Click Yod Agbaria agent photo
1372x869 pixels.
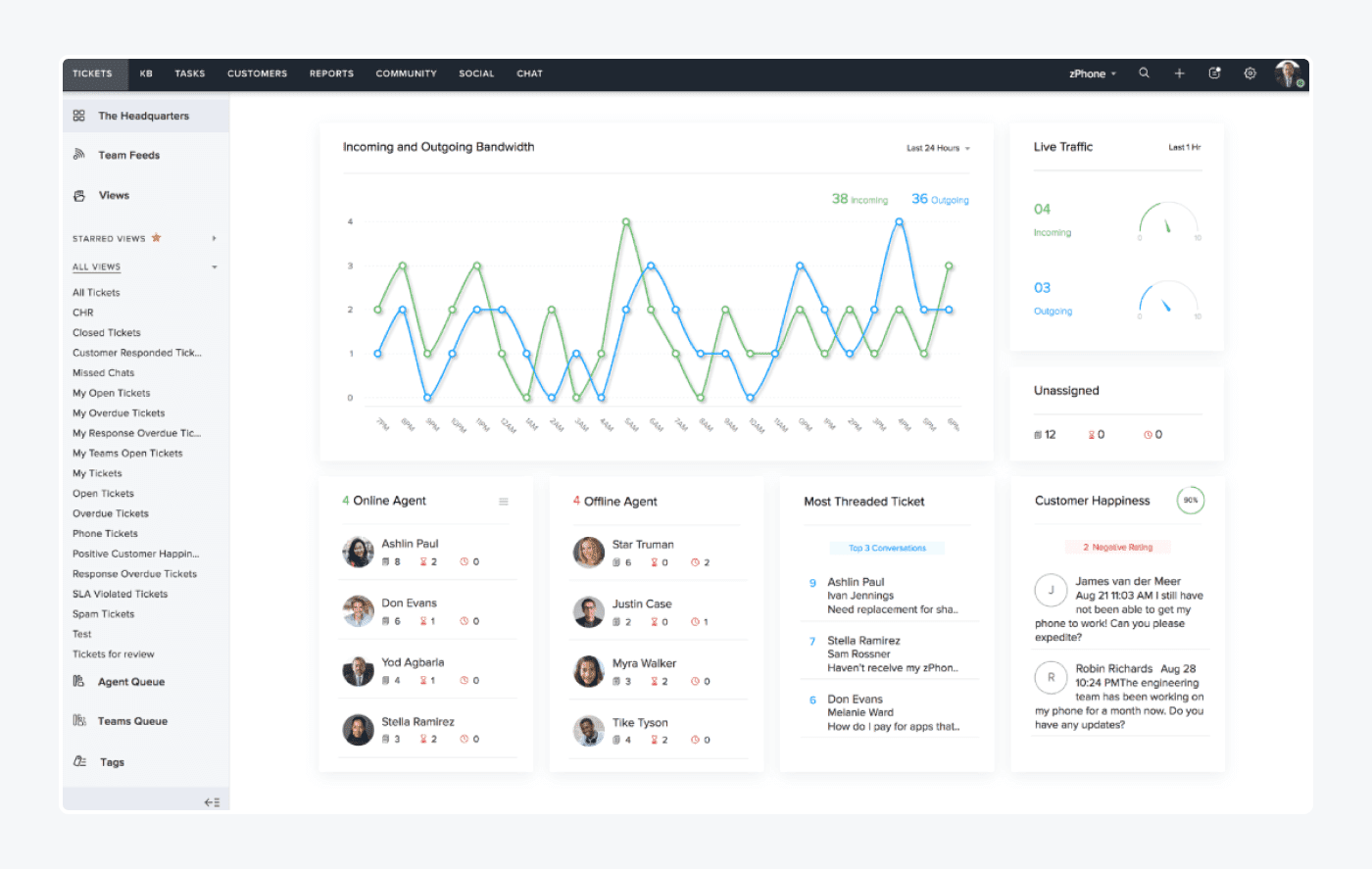[358, 671]
